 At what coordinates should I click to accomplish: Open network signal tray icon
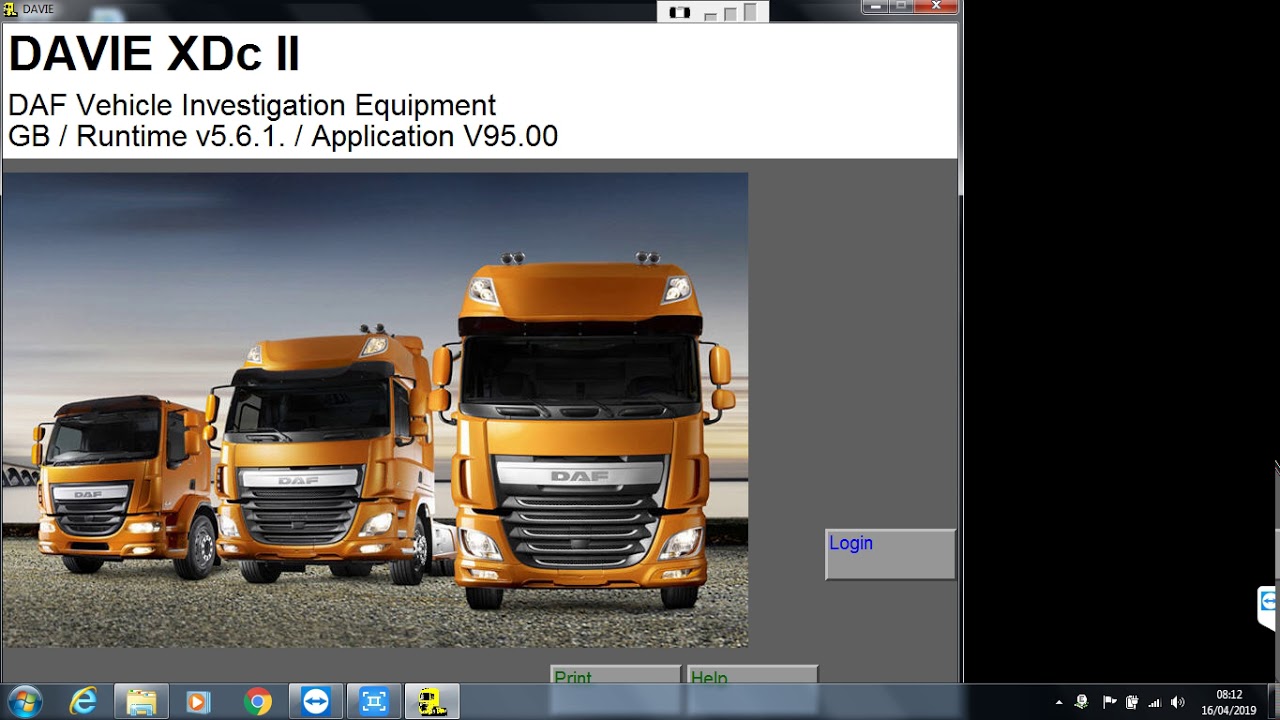(x=1155, y=702)
